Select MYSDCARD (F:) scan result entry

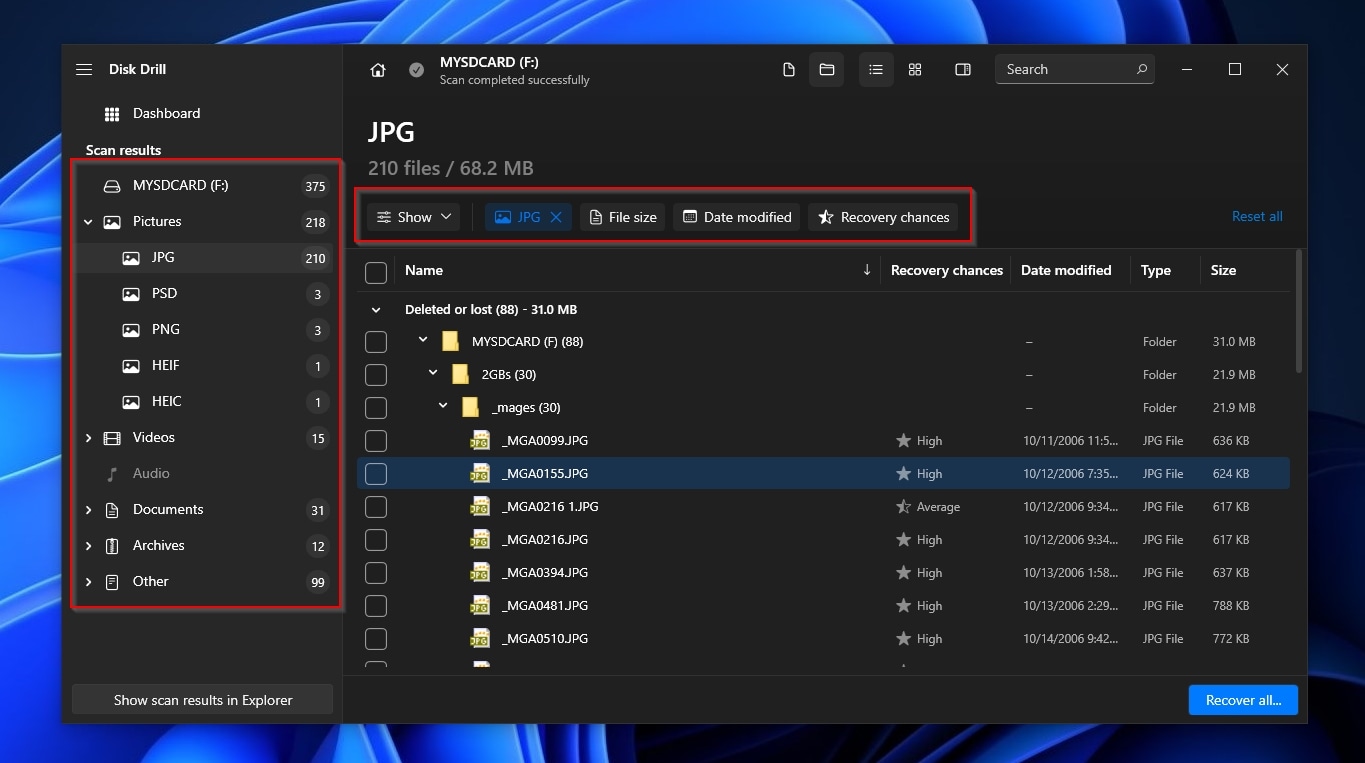click(205, 186)
